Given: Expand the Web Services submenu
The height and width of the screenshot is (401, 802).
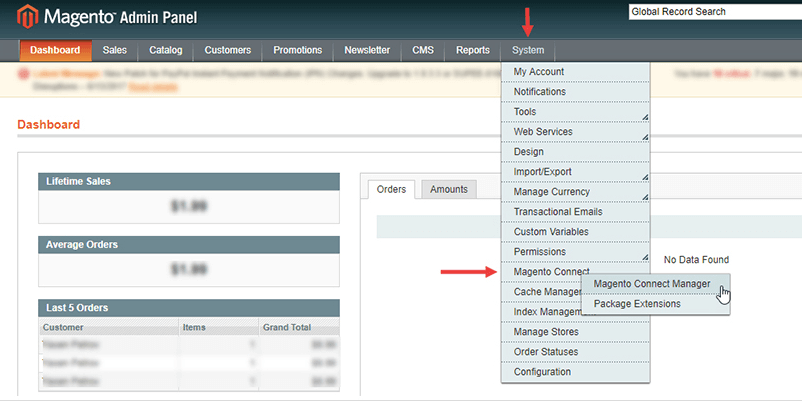Looking at the screenshot, I should pyautogui.click(x=575, y=132).
